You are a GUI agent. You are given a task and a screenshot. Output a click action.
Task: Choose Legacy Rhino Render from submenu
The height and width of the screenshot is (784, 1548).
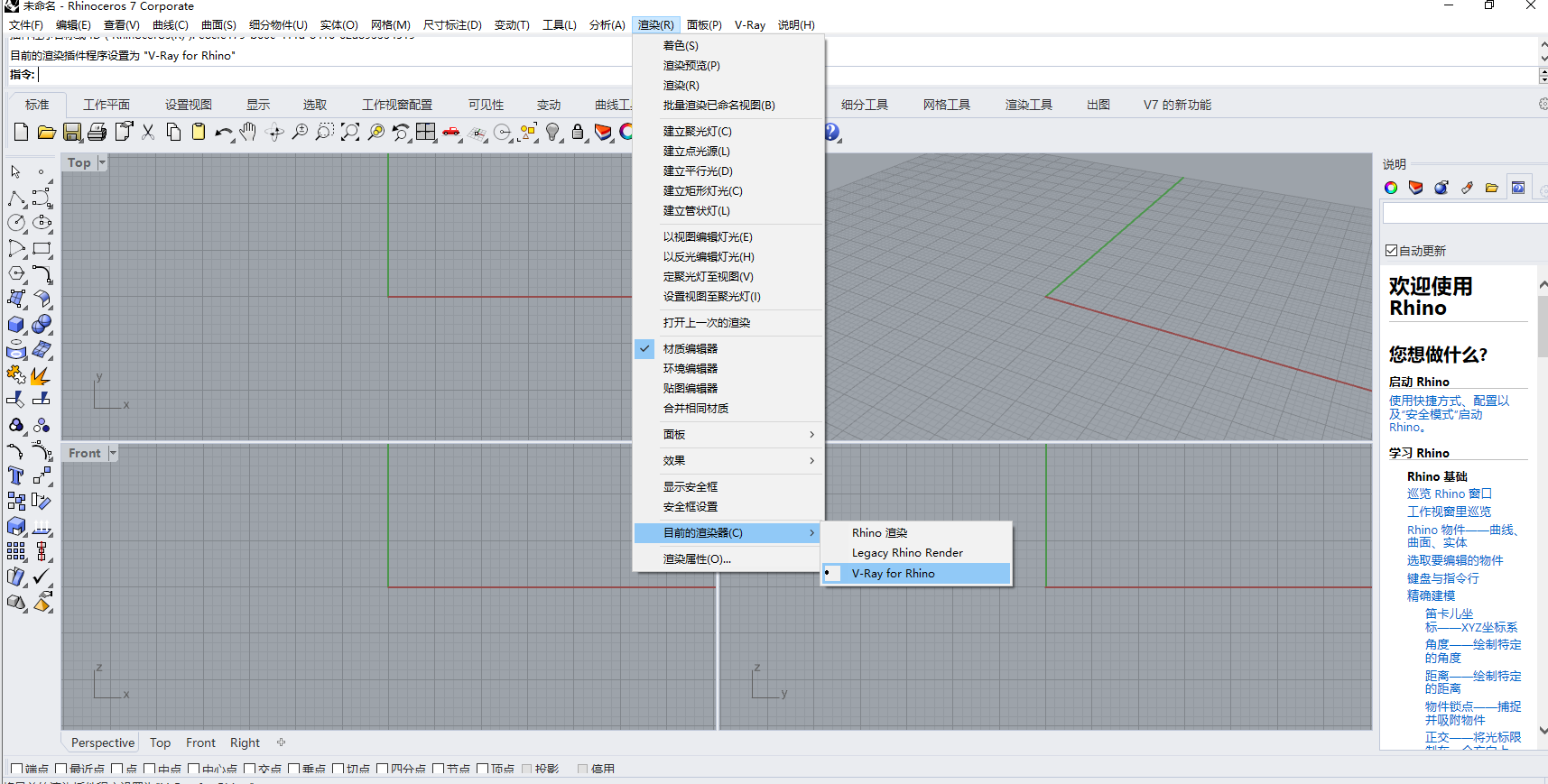click(x=907, y=553)
